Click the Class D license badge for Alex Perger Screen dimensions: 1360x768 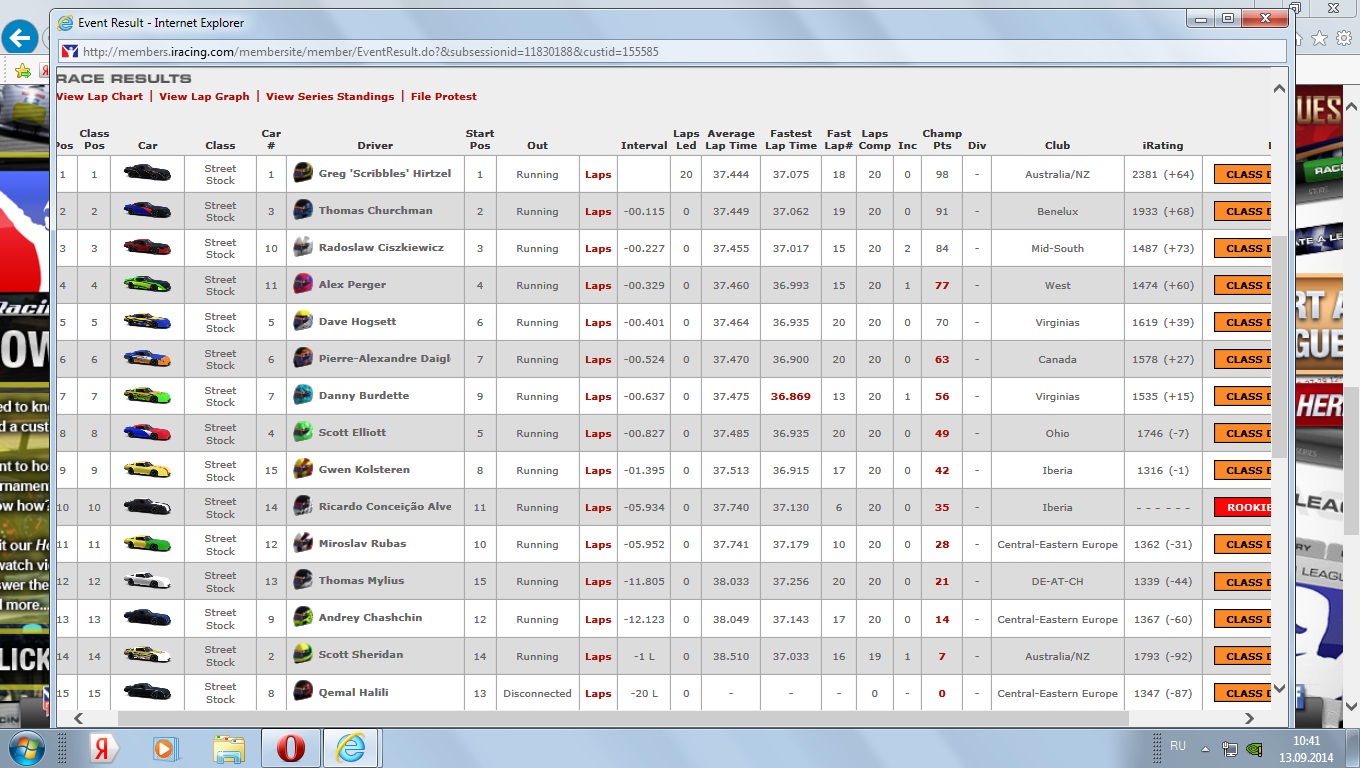click(x=1242, y=286)
